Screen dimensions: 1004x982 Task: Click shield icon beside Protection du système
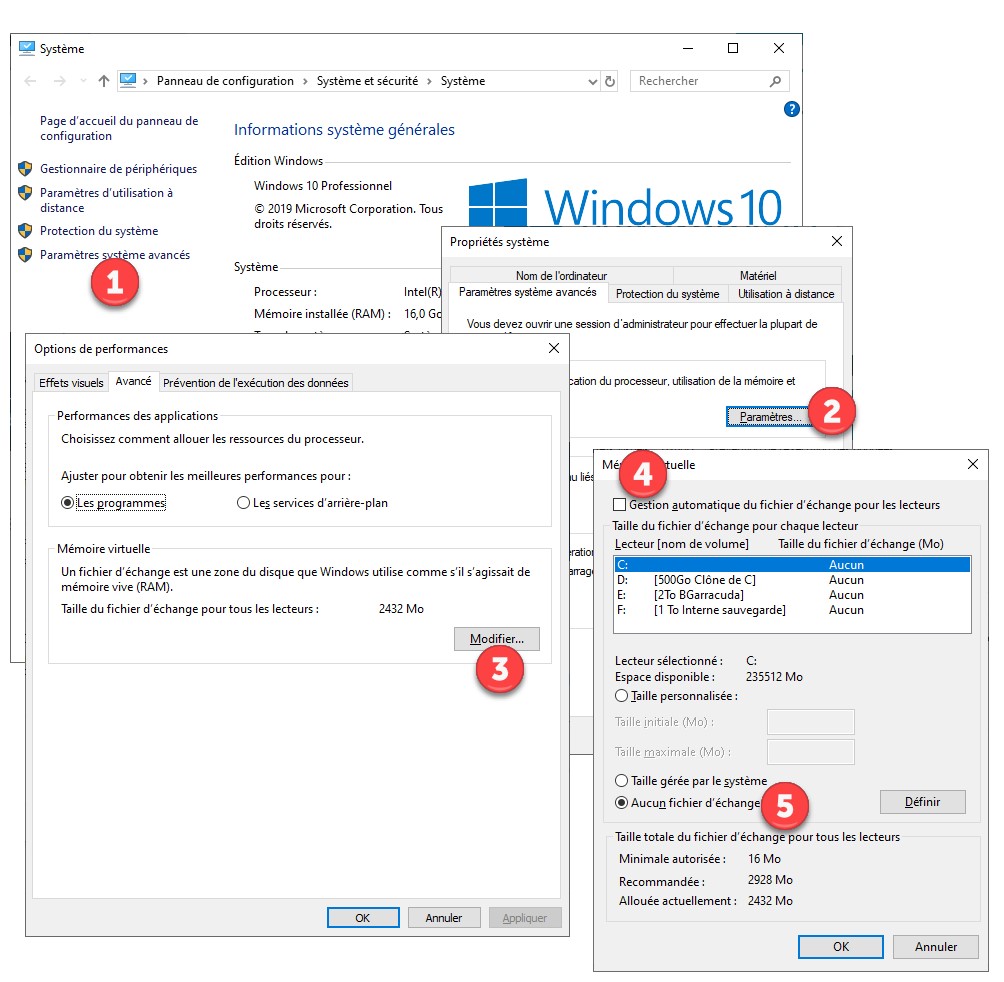[25, 230]
